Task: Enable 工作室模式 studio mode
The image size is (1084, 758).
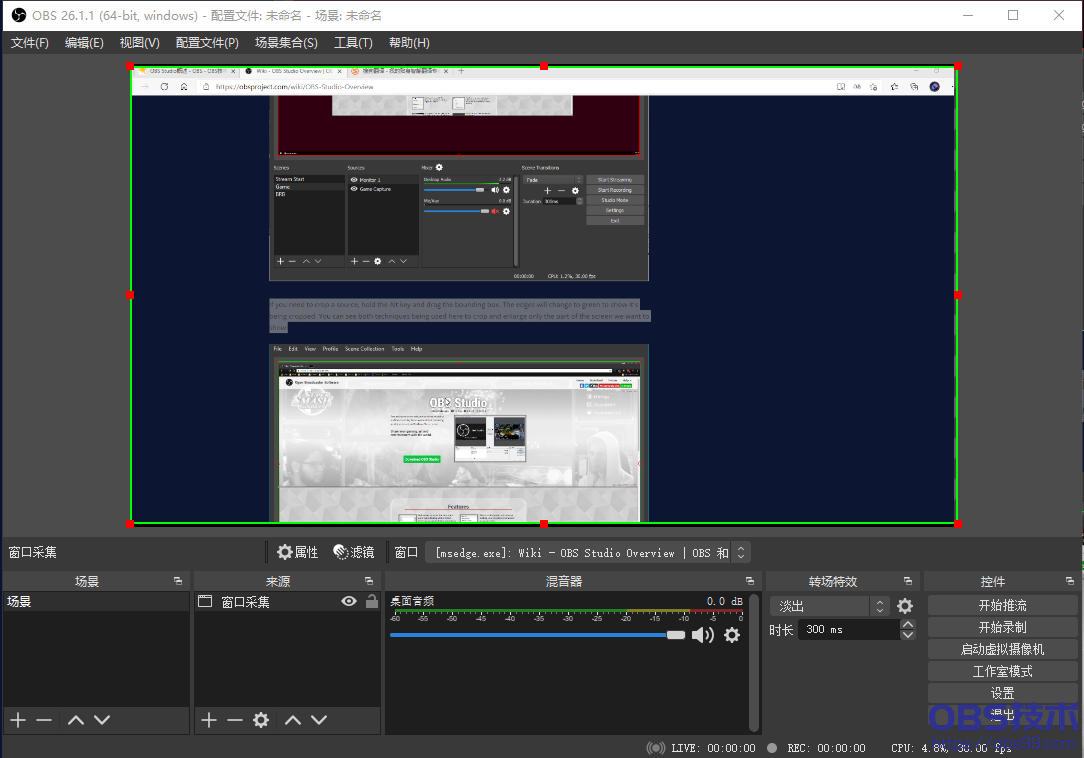Action: pyautogui.click(x=1002, y=672)
